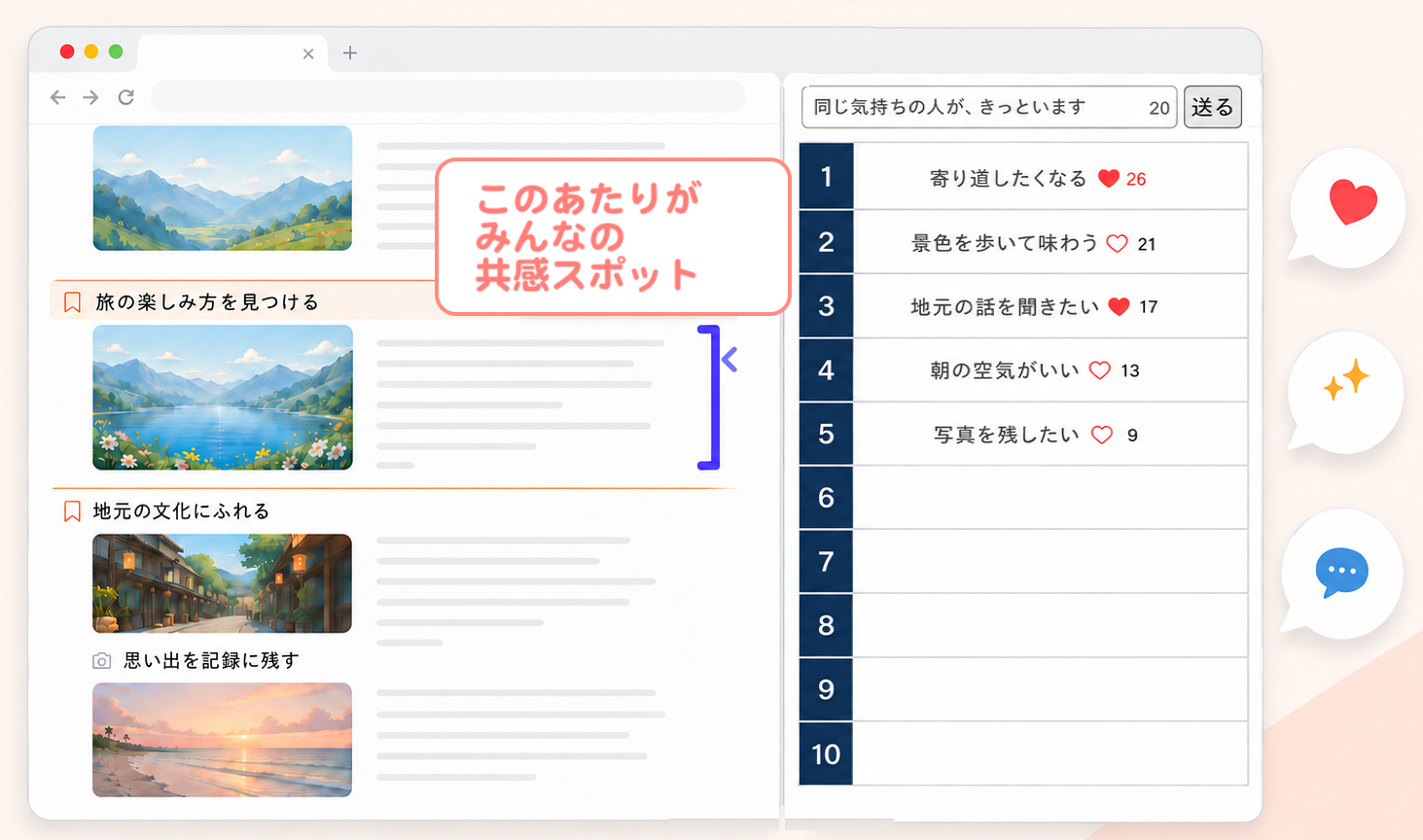This screenshot has width=1423, height=840.
Task: Select ranking comment 景色を歩いて味わう
Action: (x=1004, y=244)
